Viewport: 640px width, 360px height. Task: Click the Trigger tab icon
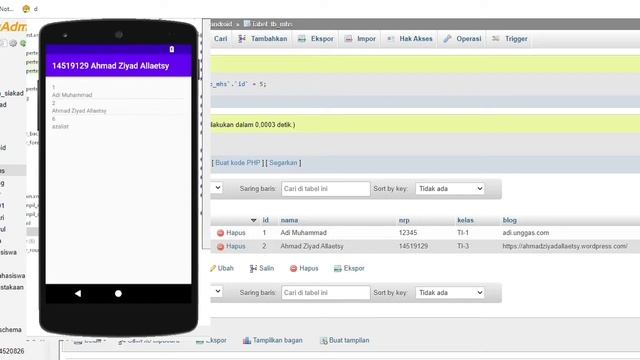(496, 39)
